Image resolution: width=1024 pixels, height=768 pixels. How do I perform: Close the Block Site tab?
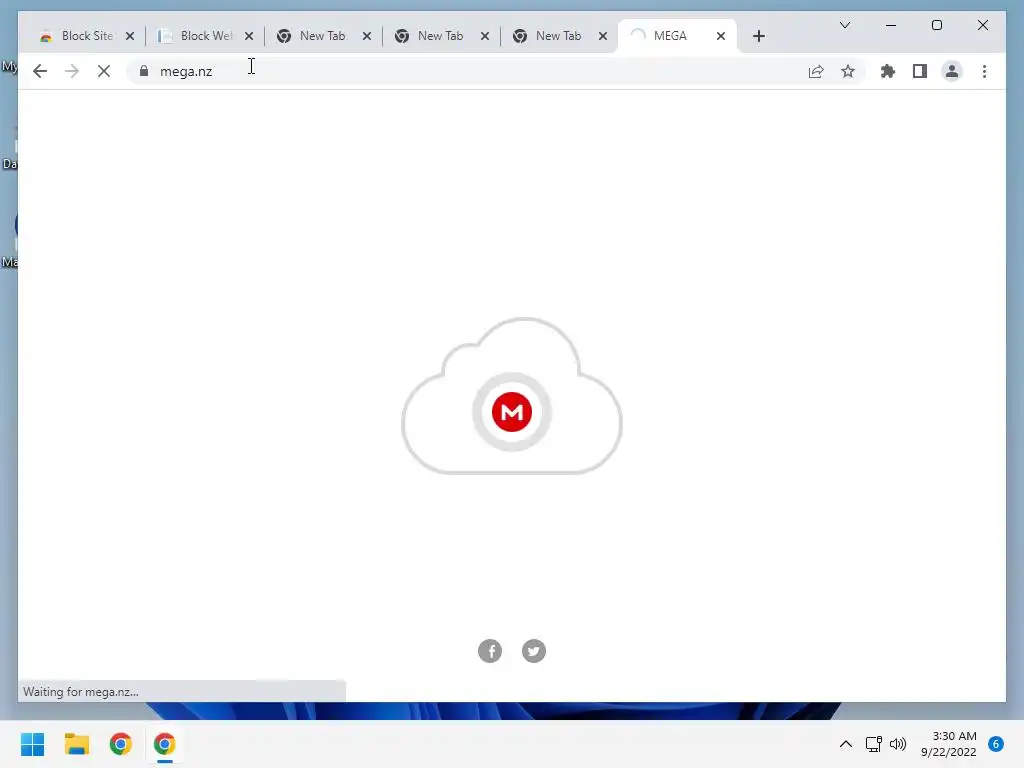(x=130, y=36)
